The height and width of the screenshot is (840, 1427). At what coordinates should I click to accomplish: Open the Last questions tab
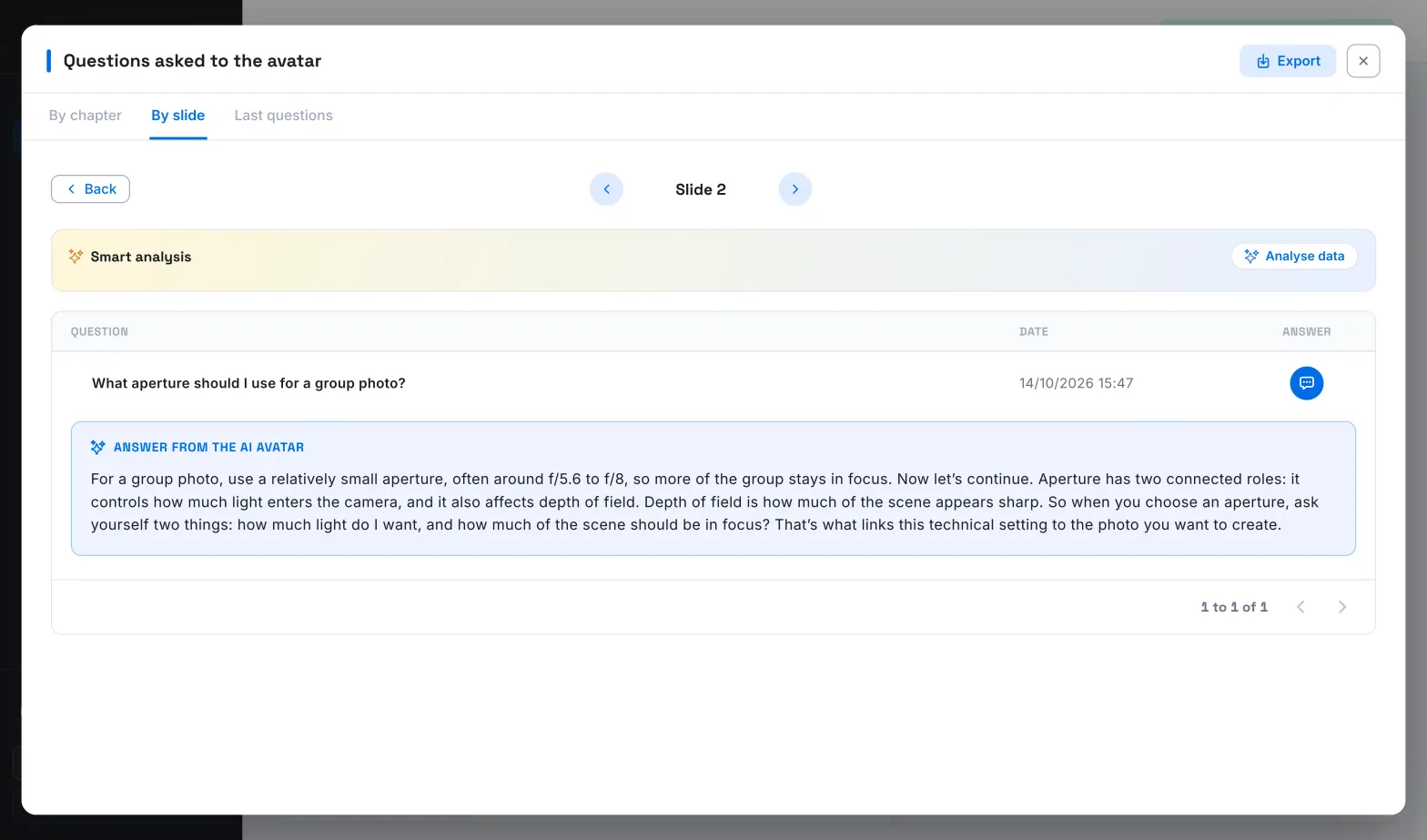[283, 116]
